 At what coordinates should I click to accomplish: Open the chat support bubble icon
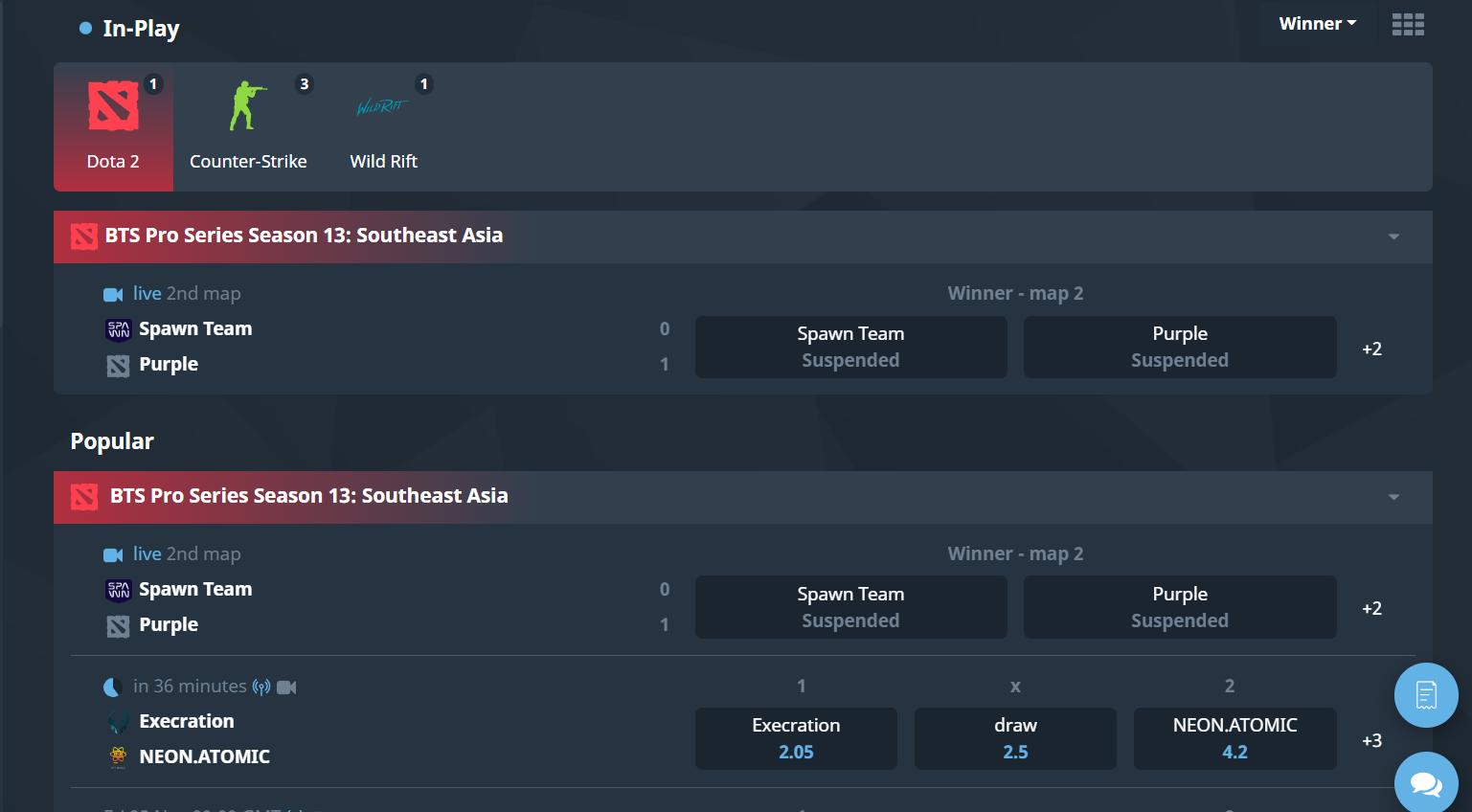(1426, 784)
